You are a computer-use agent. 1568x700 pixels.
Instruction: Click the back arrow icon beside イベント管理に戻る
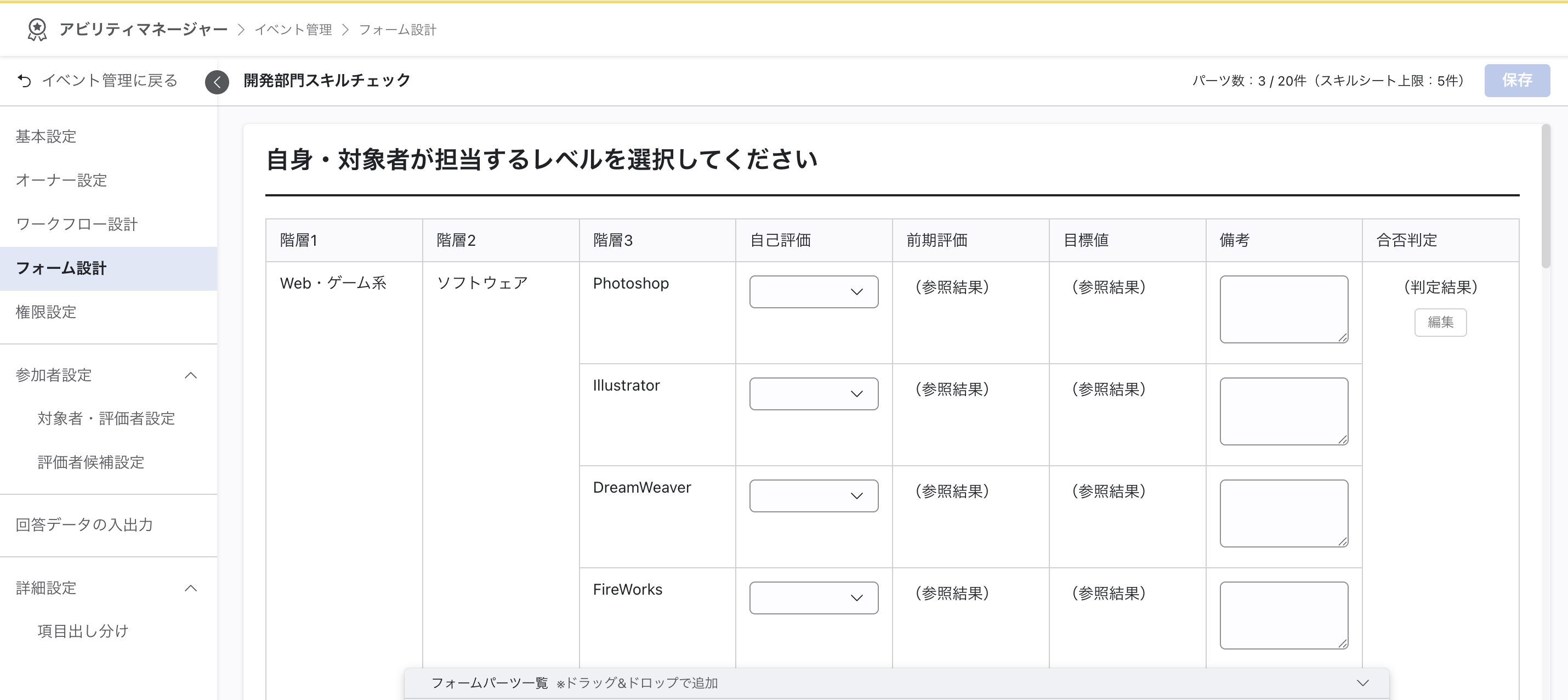pos(24,81)
